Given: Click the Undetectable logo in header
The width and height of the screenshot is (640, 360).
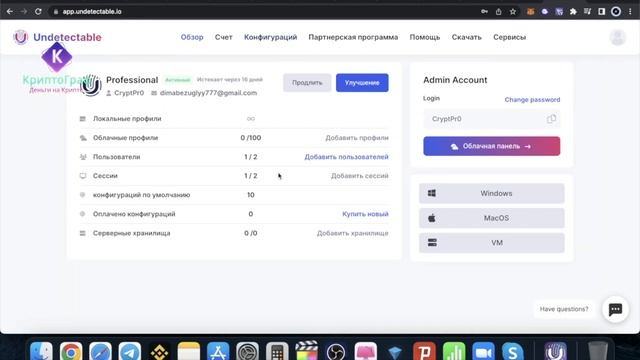Looking at the screenshot, I should (x=57, y=37).
